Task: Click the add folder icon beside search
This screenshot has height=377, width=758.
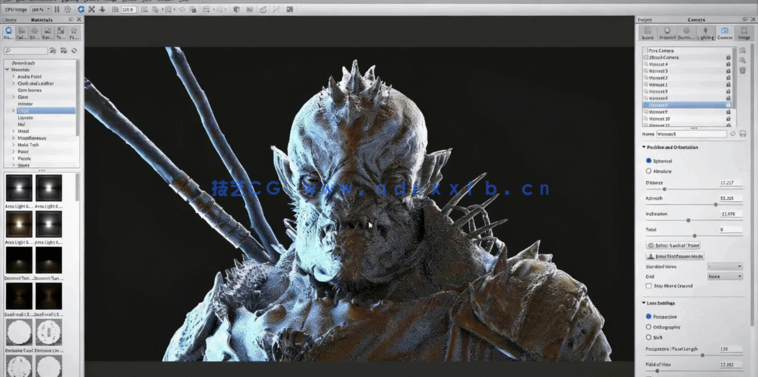Action: [53, 50]
